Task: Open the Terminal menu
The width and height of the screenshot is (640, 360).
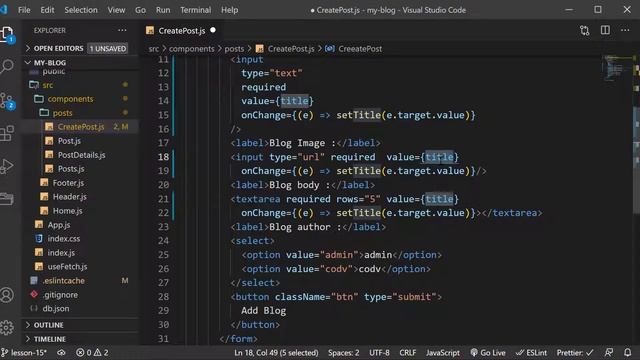Action: pyautogui.click(x=196, y=10)
